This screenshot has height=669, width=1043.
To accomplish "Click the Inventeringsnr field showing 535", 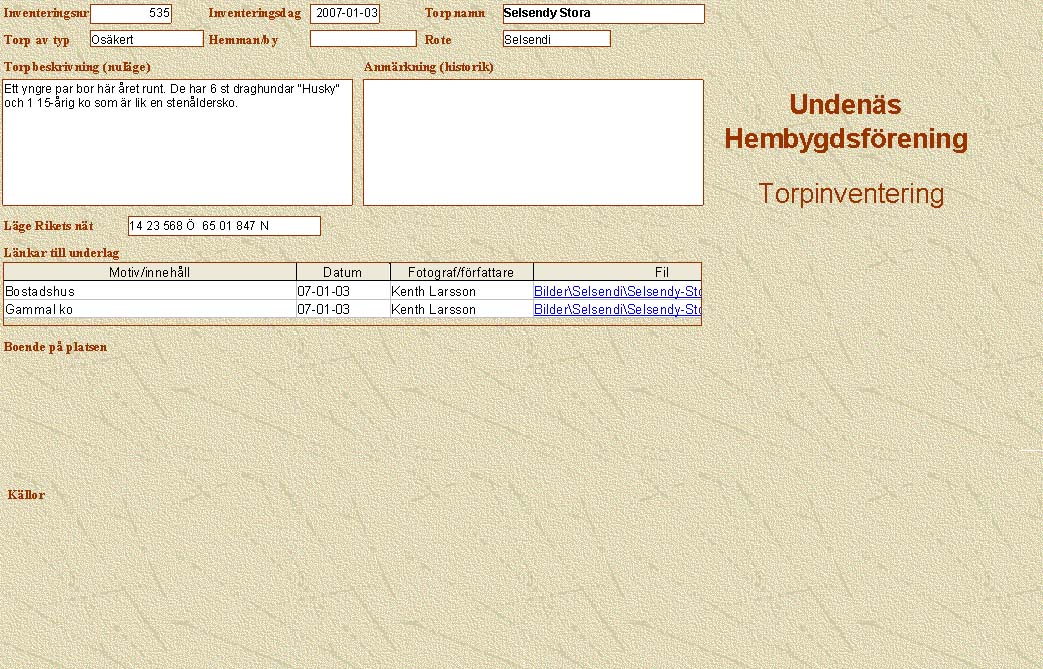I will (131, 14).
